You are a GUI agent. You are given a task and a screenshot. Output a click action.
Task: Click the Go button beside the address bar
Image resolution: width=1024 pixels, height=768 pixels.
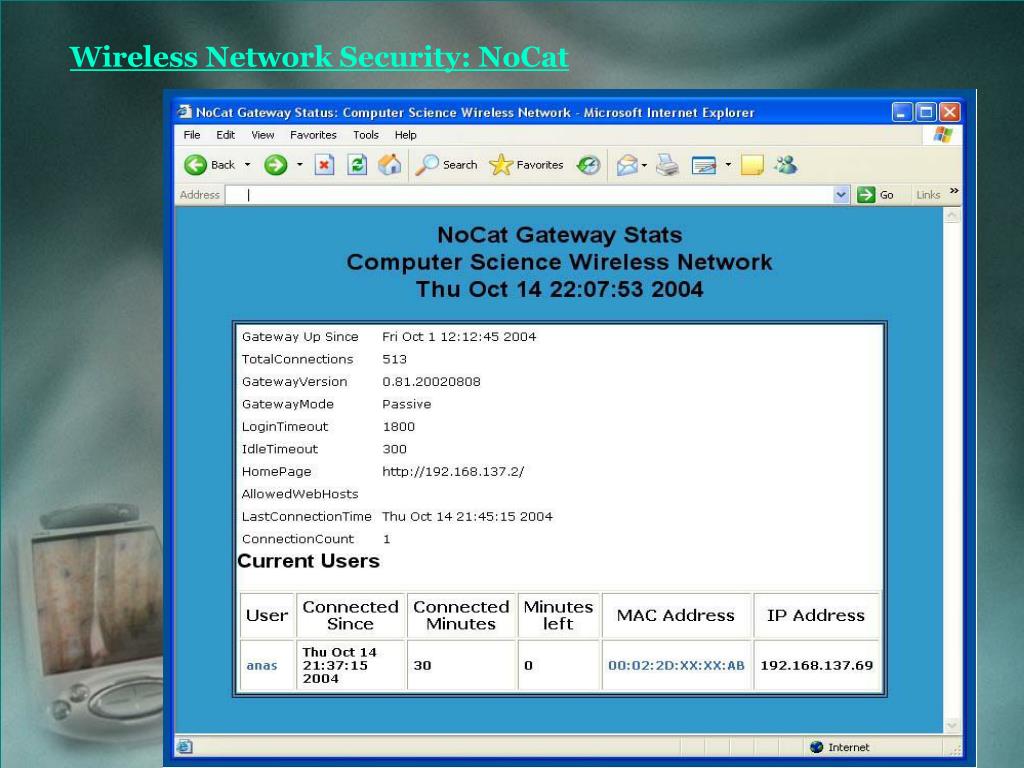876,195
